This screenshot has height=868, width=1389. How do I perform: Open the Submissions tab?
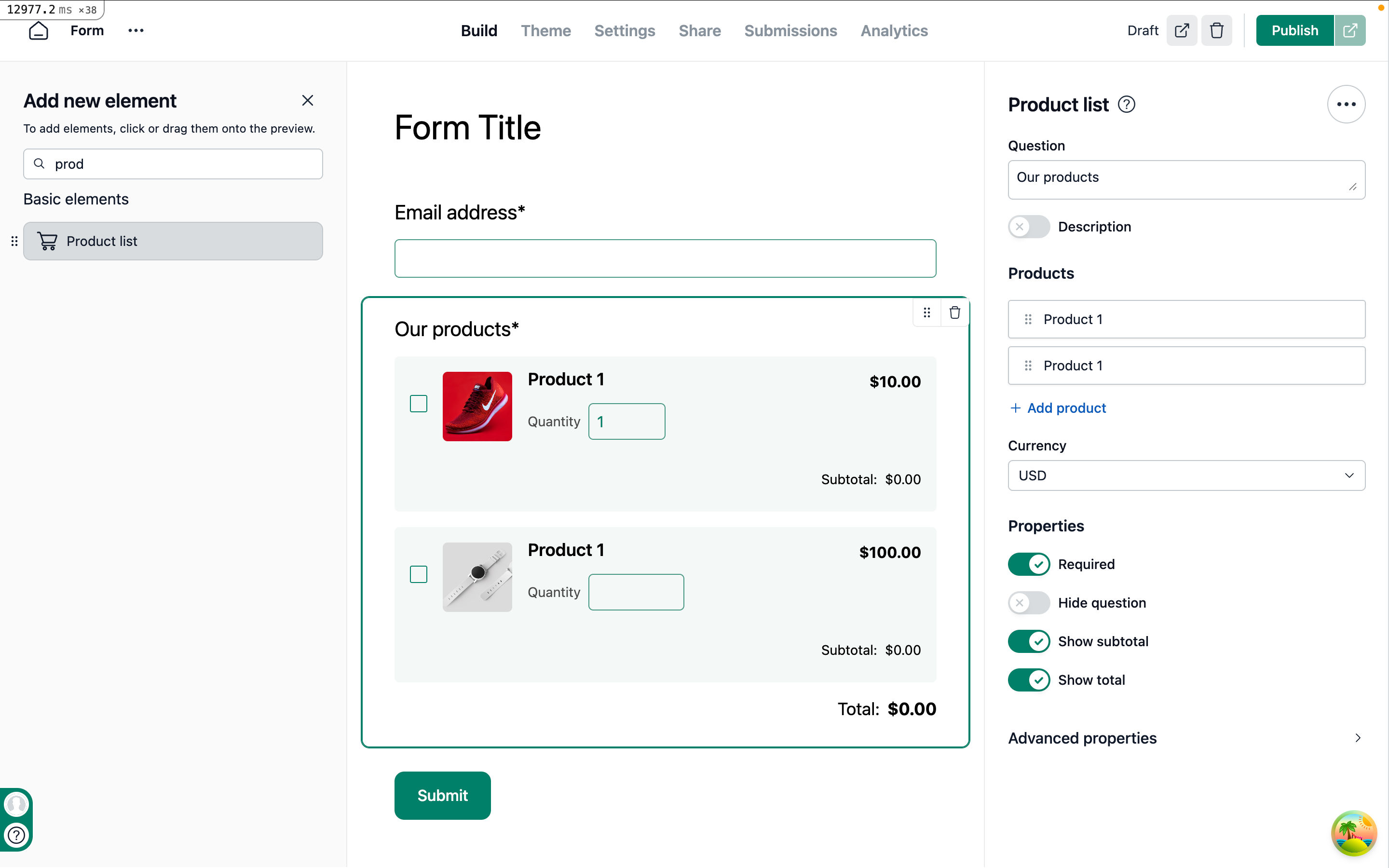point(790,30)
